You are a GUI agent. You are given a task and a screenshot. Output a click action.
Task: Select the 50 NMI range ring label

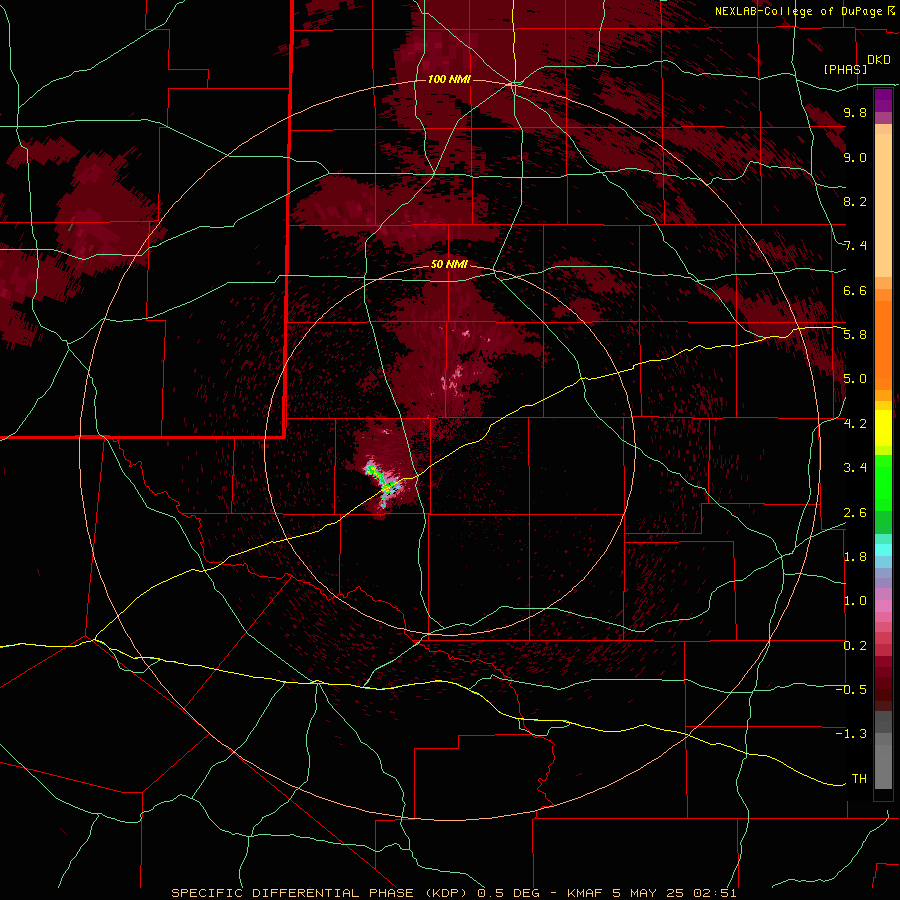449,265
